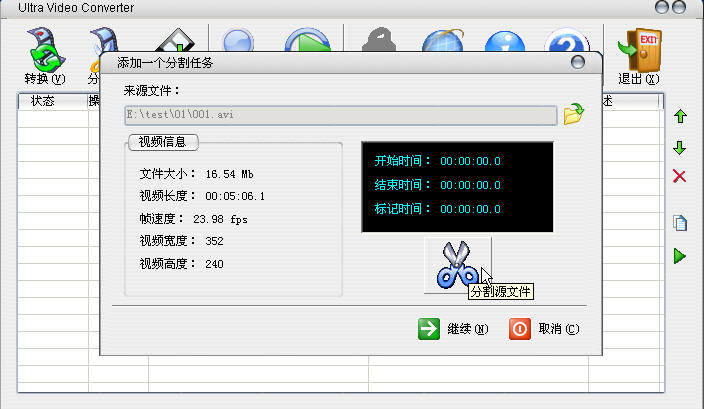The image size is (704, 409).
Task: Close the split task dialog with round button
Action: (578, 62)
